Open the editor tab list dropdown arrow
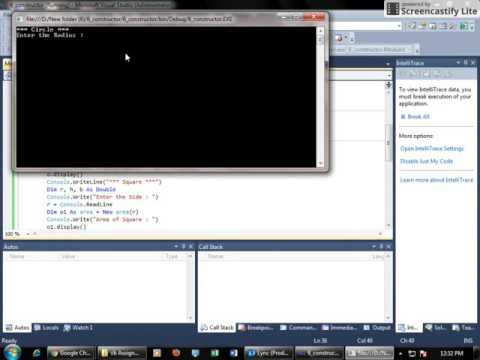 tap(388, 63)
